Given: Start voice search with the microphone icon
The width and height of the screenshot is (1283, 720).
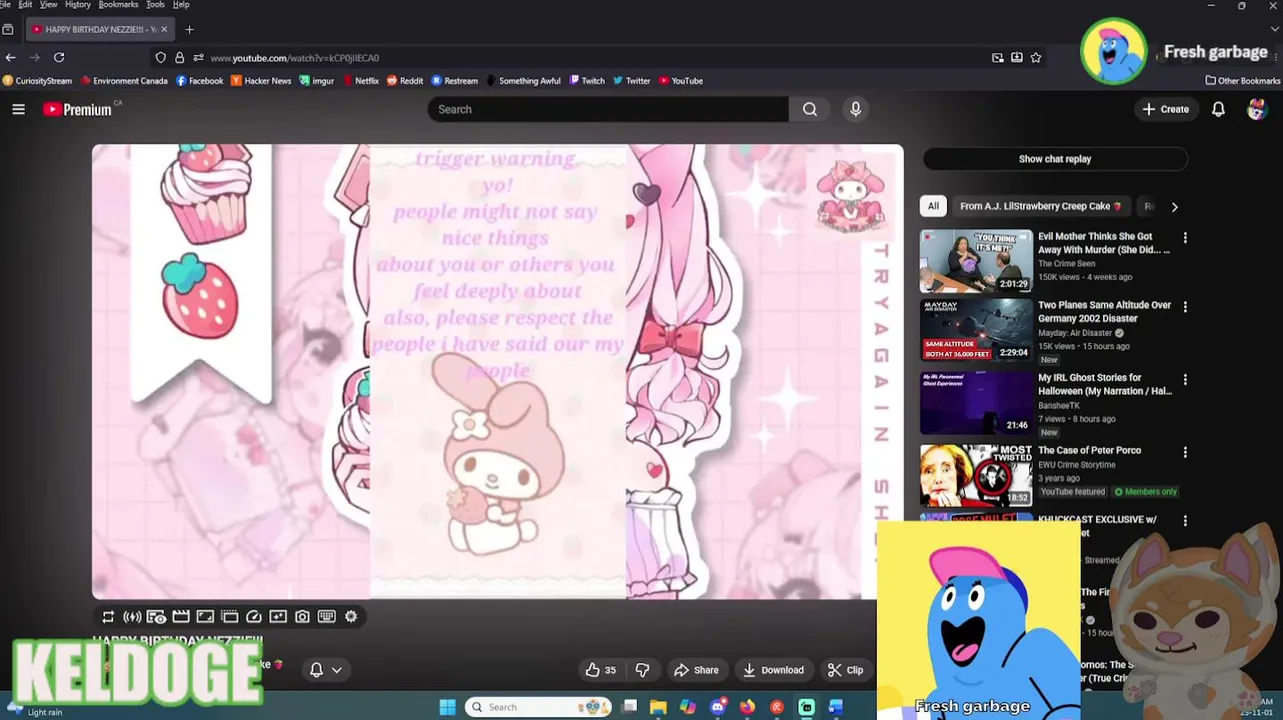Looking at the screenshot, I should point(855,109).
